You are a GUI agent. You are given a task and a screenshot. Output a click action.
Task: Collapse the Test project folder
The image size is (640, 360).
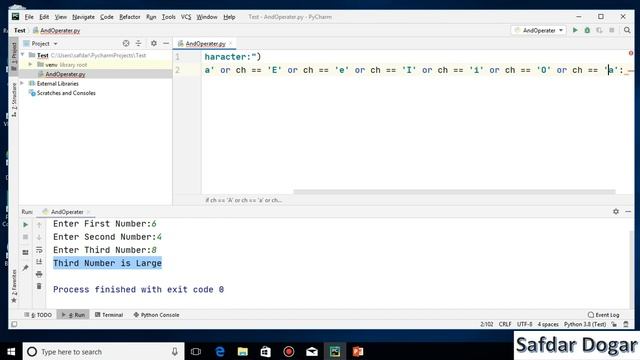(23, 55)
